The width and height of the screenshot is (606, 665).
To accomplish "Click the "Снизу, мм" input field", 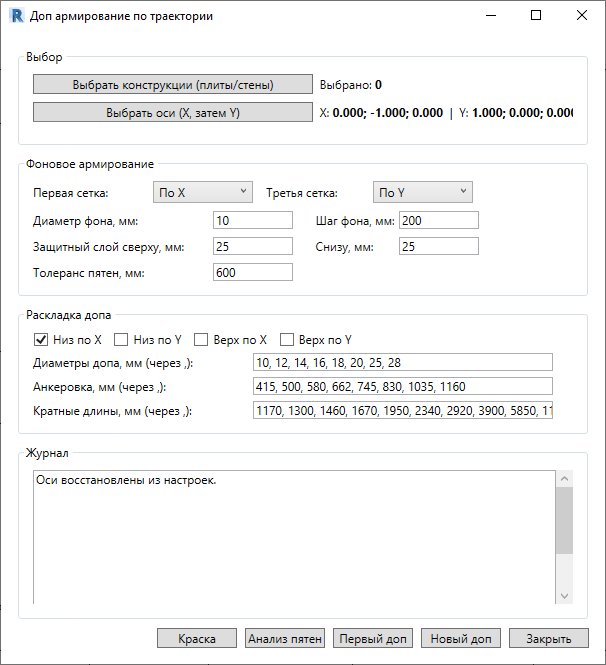I will pos(439,246).
